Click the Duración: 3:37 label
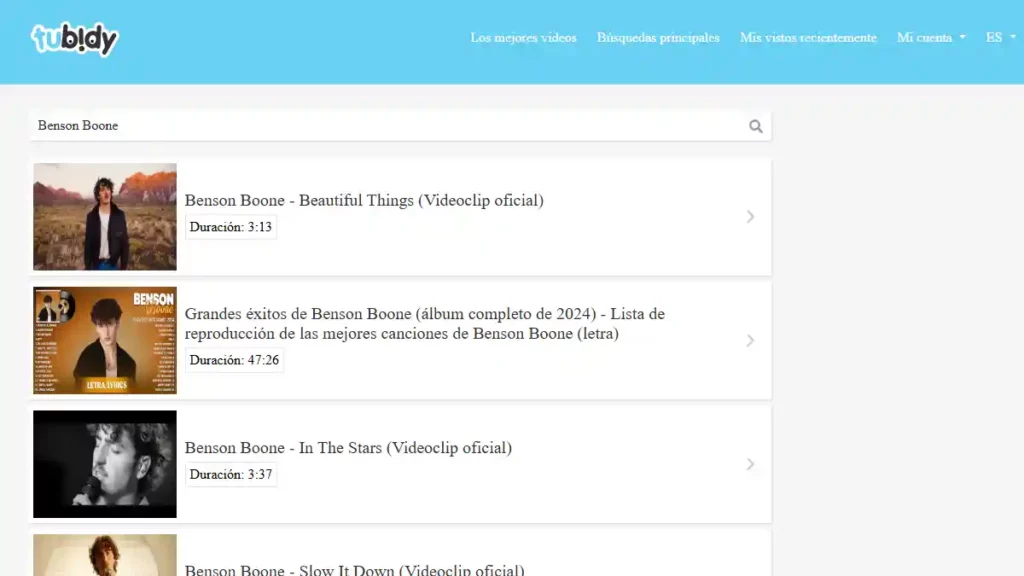The image size is (1024, 576). coord(231,475)
